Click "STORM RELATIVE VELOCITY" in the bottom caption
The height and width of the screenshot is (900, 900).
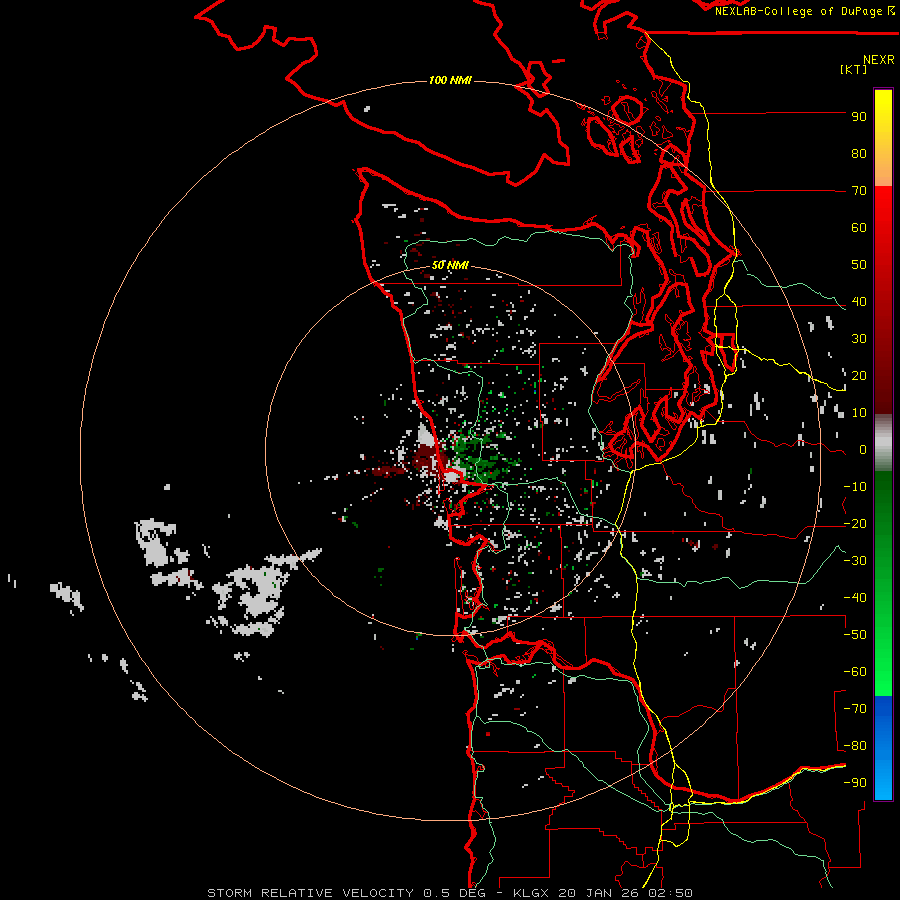click(x=310, y=893)
